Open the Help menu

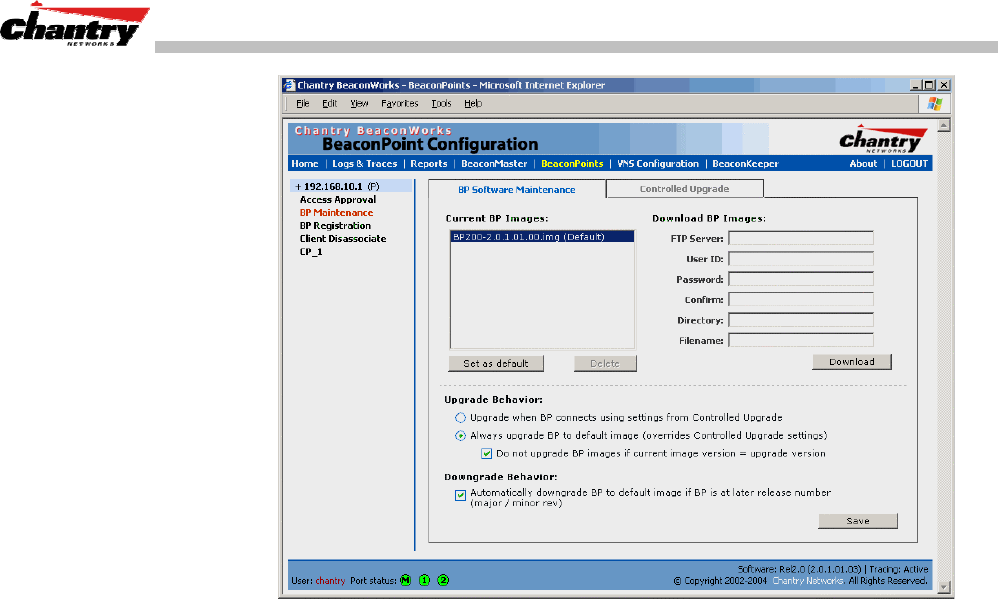click(473, 103)
